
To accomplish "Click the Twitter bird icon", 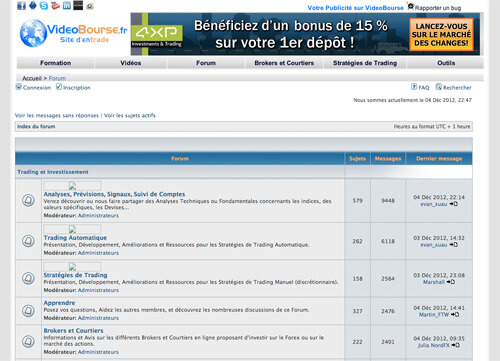I will (33, 5).
